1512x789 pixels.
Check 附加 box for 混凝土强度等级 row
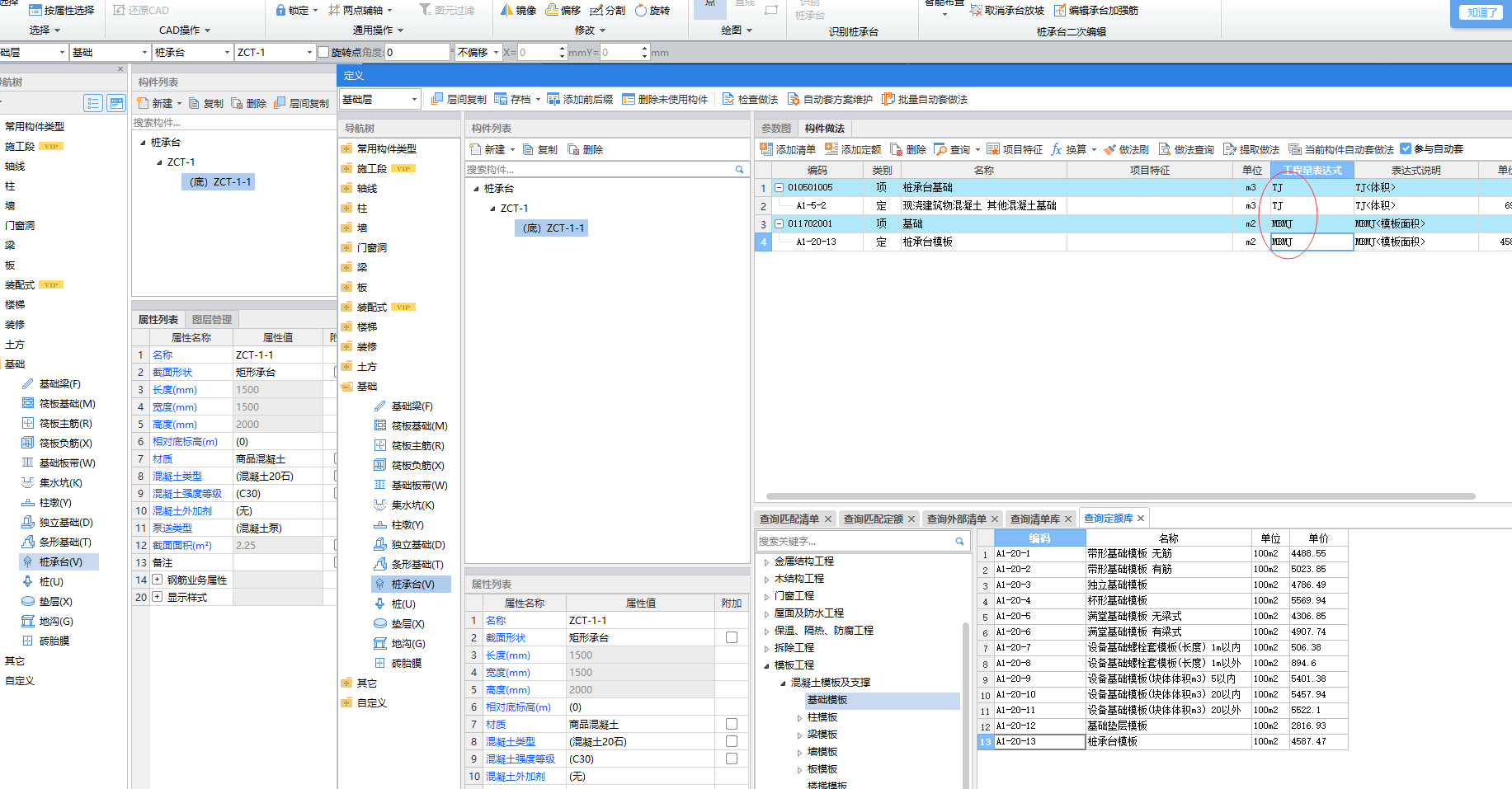pos(732,758)
